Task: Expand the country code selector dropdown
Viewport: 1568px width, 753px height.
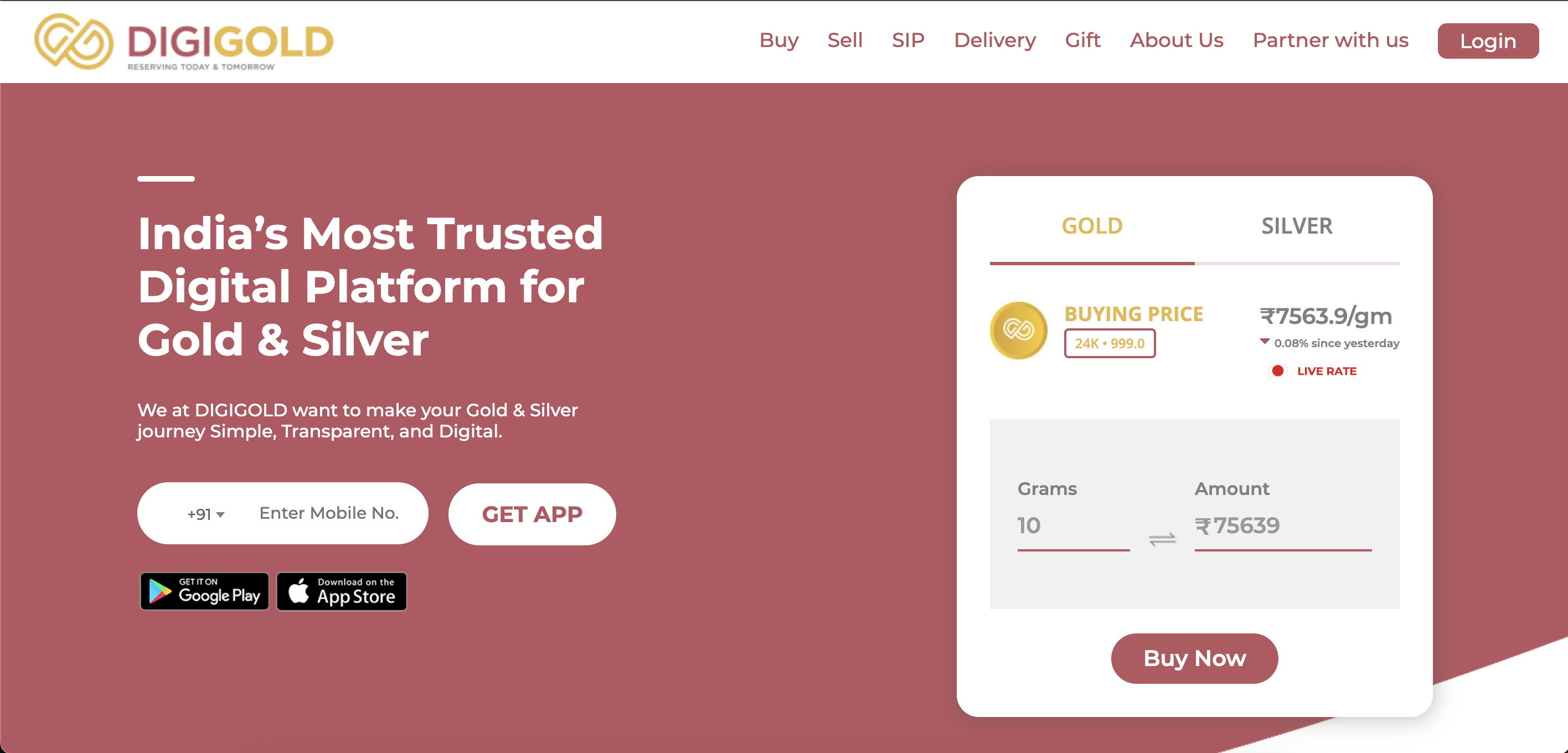Action: click(x=200, y=513)
